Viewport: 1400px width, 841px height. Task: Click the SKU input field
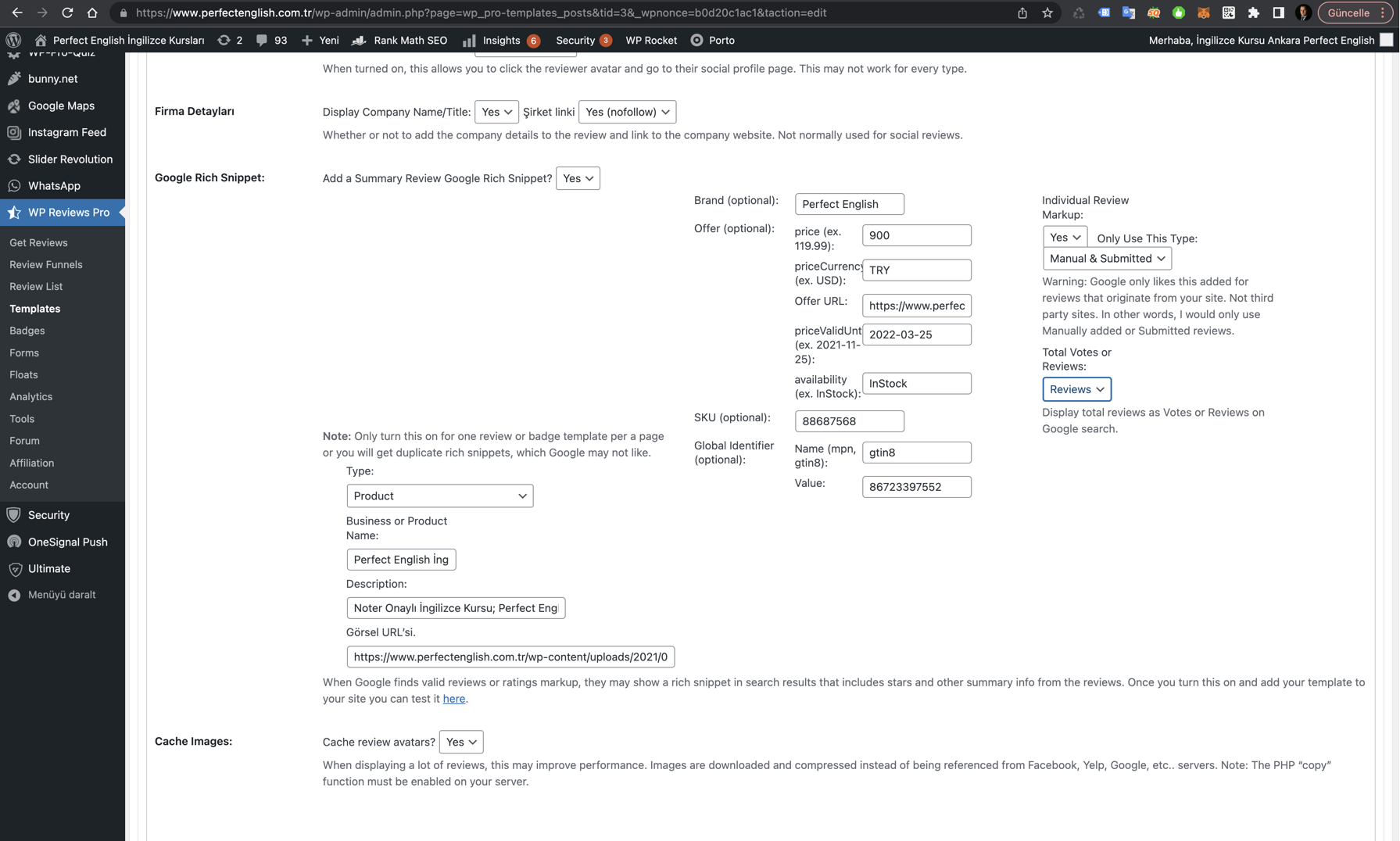(x=849, y=421)
